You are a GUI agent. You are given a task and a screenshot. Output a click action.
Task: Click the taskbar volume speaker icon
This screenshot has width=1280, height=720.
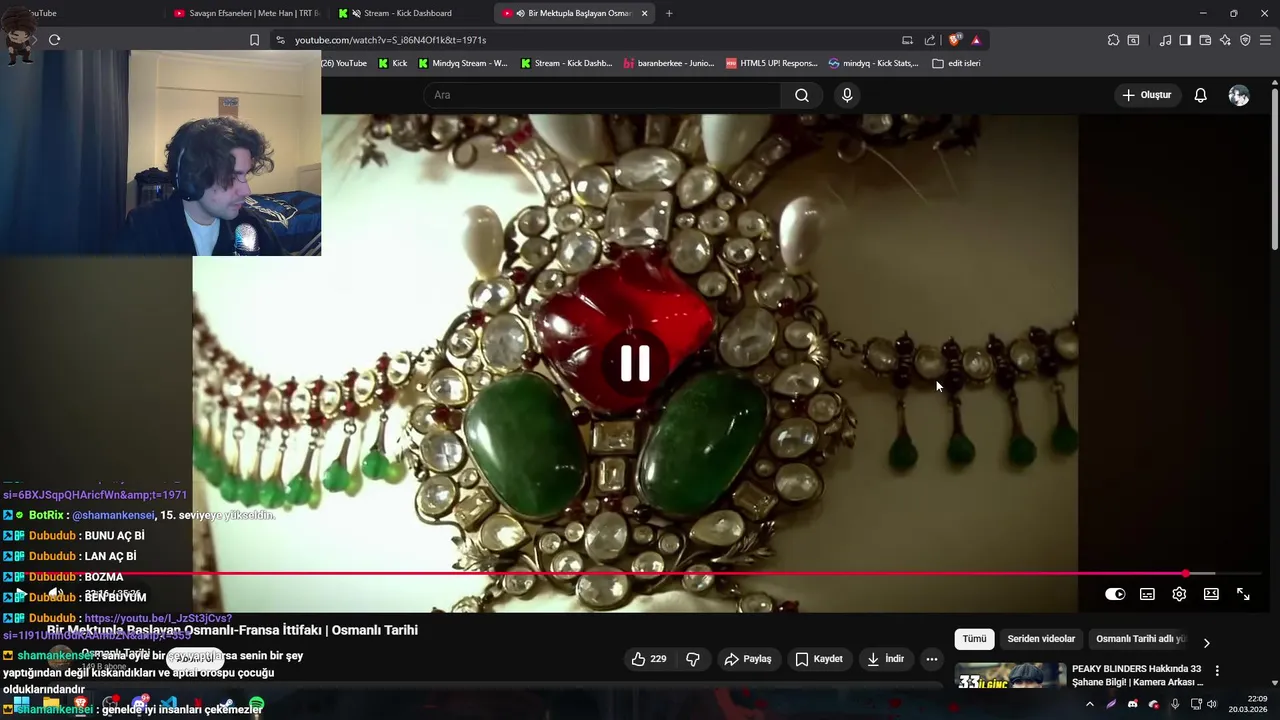click(x=1212, y=704)
